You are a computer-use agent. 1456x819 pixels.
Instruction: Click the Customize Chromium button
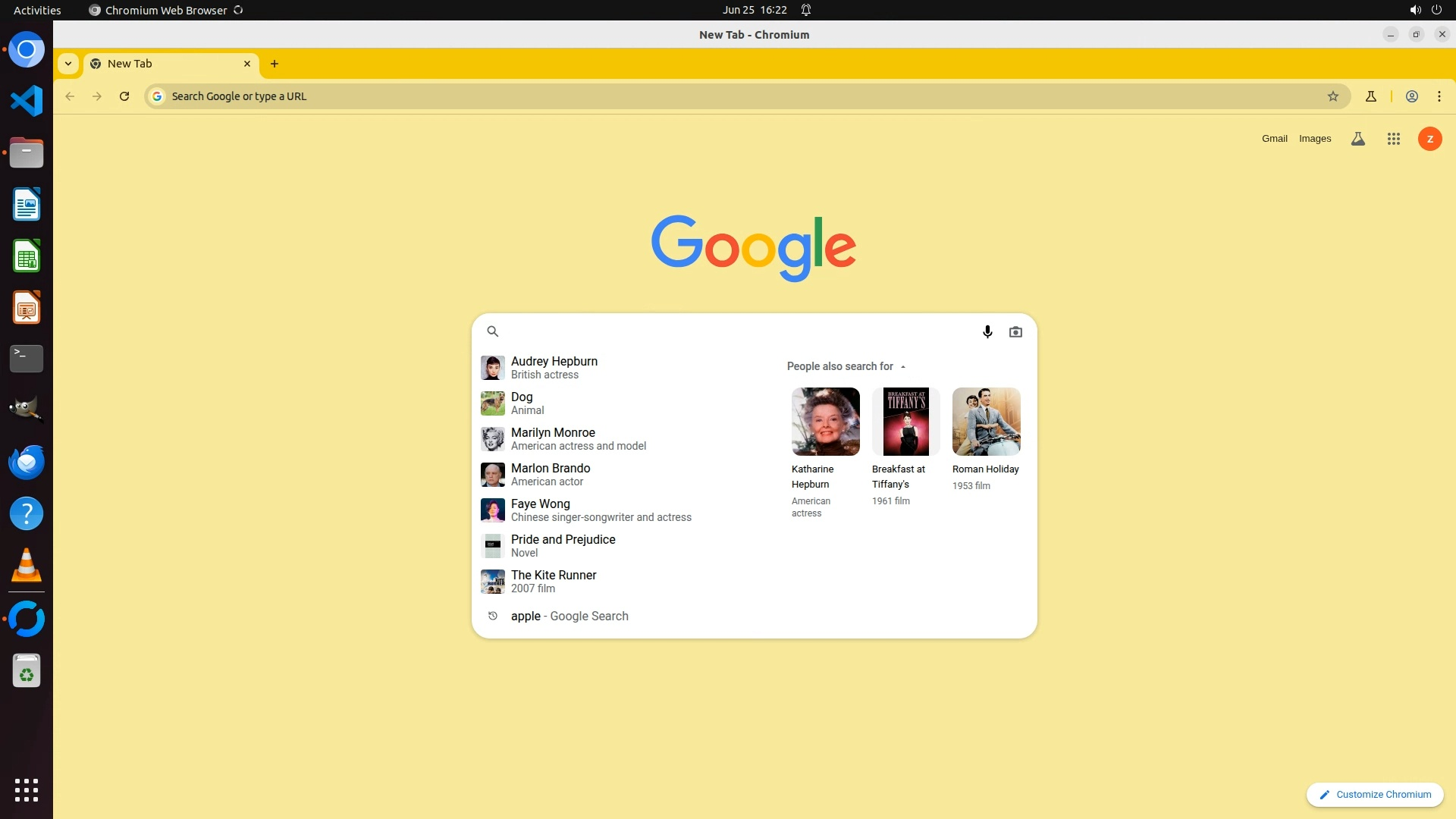1375,794
